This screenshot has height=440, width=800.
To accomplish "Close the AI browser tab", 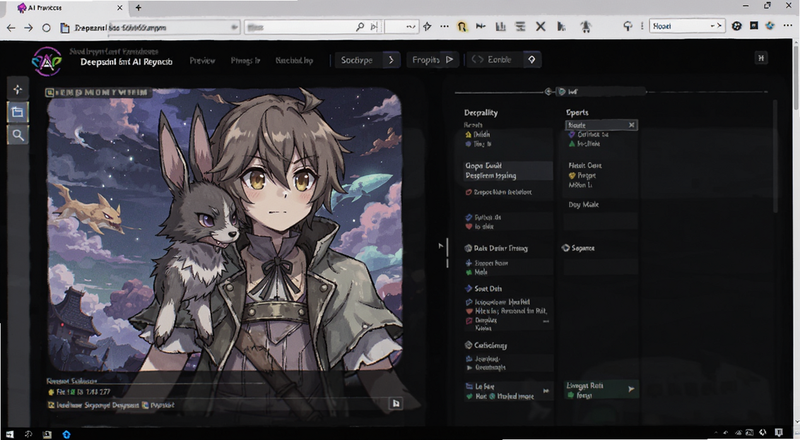I will (x=120, y=8).
